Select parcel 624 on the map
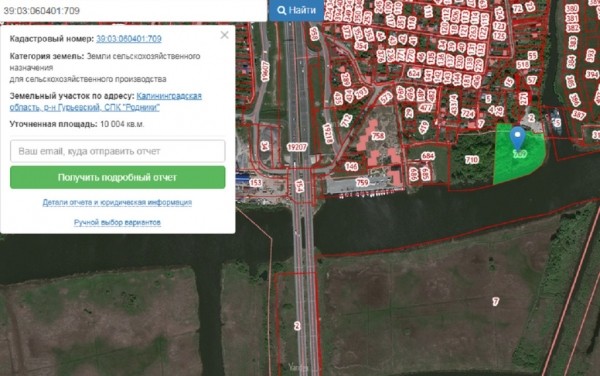Image resolution: width=600 pixels, height=376 pixels. click(414, 73)
